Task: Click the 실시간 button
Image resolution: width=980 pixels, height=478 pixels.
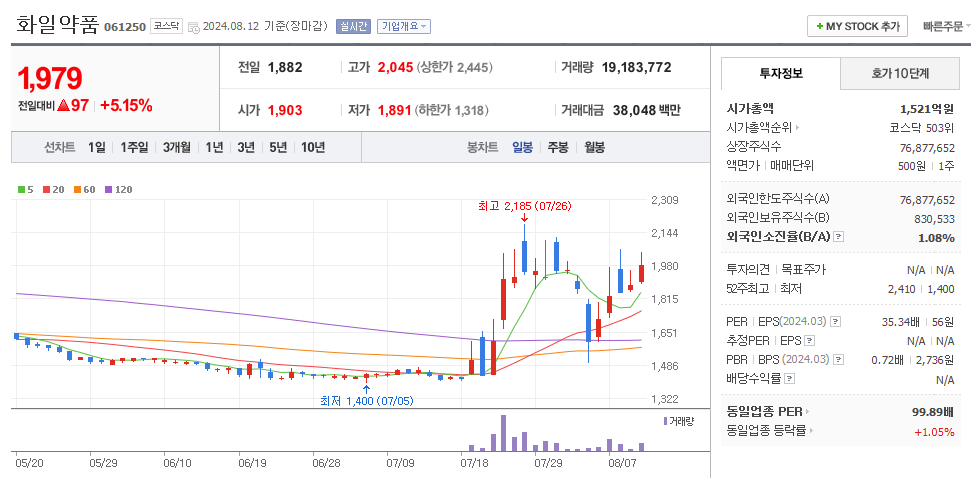Action: (354, 26)
